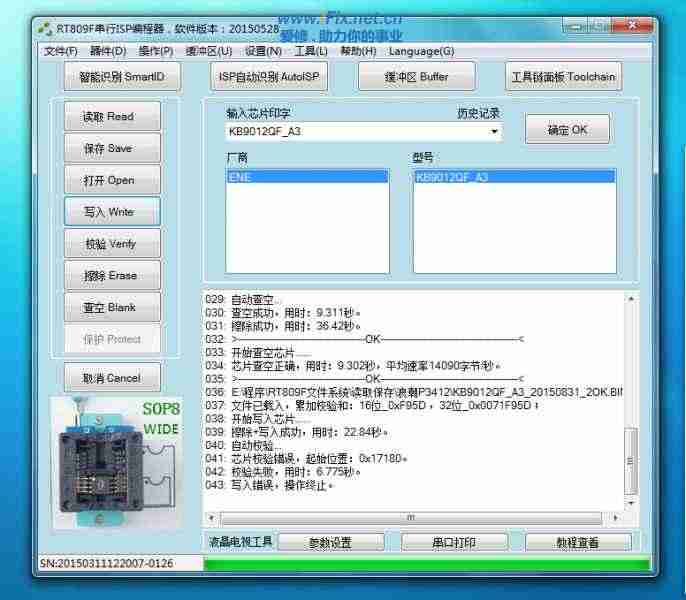
Task: Click log line 042 校验失败
Action: tap(283, 472)
